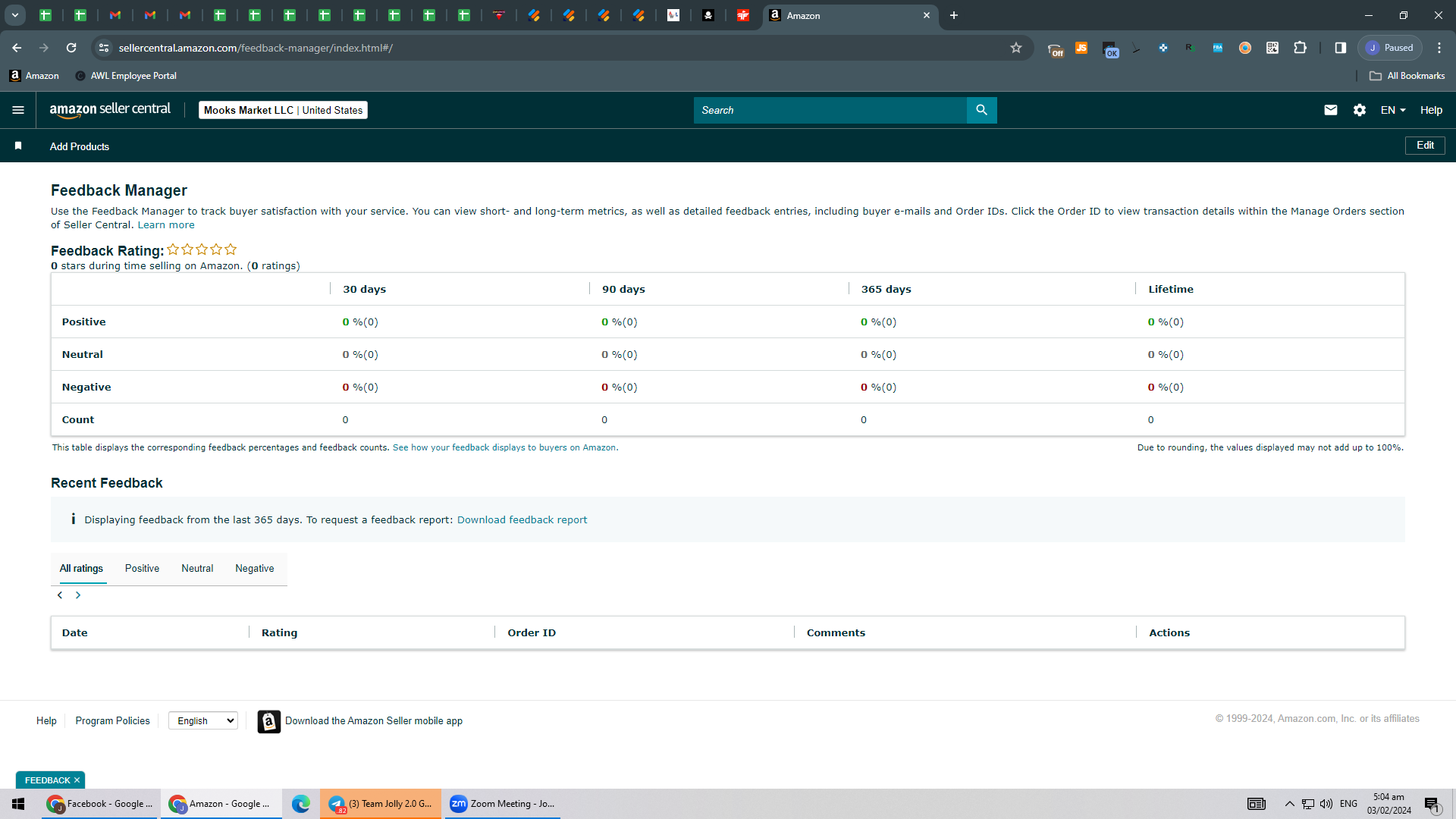Image resolution: width=1456 pixels, height=819 pixels.
Task: Open the Seller Central hamburger menu
Action: pyautogui.click(x=18, y=110)
